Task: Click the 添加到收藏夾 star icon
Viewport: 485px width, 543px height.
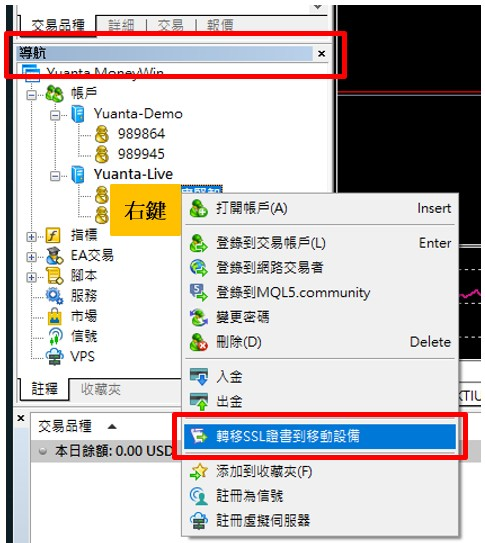Action: (199, 471)
